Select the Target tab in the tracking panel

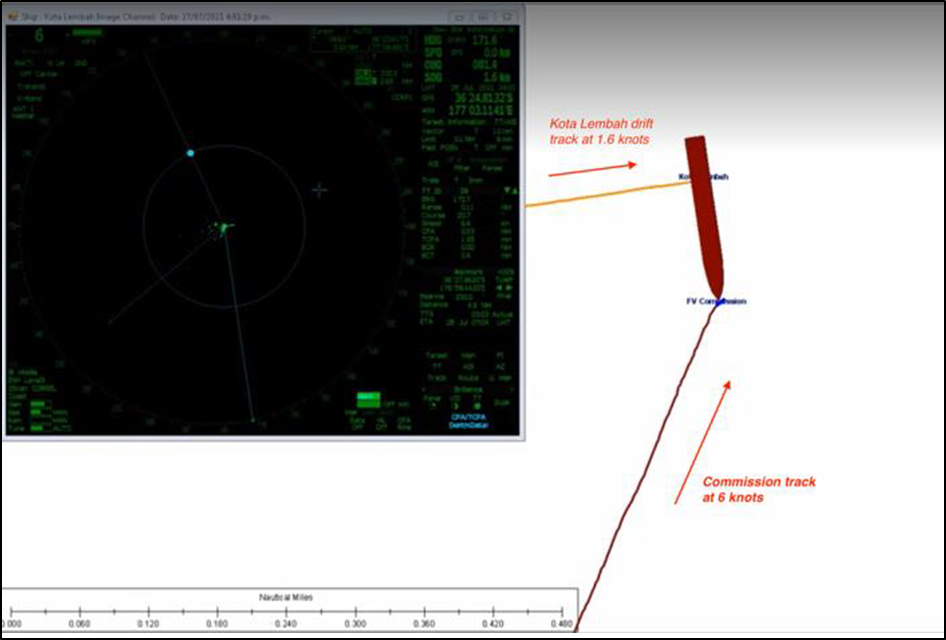coord(436,355)
